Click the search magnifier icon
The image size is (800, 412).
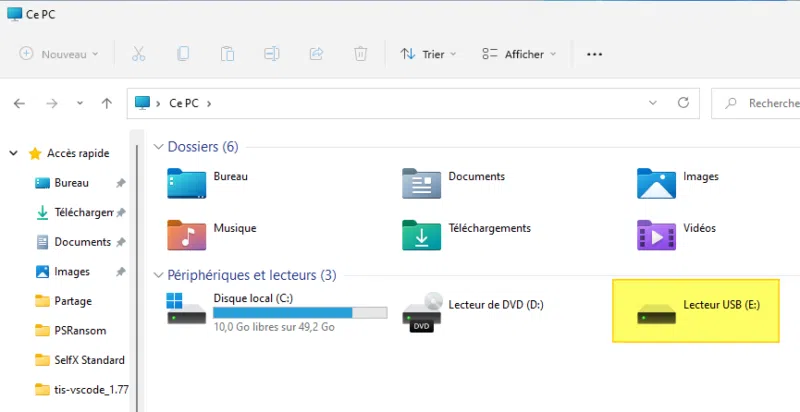click(731, 103)
